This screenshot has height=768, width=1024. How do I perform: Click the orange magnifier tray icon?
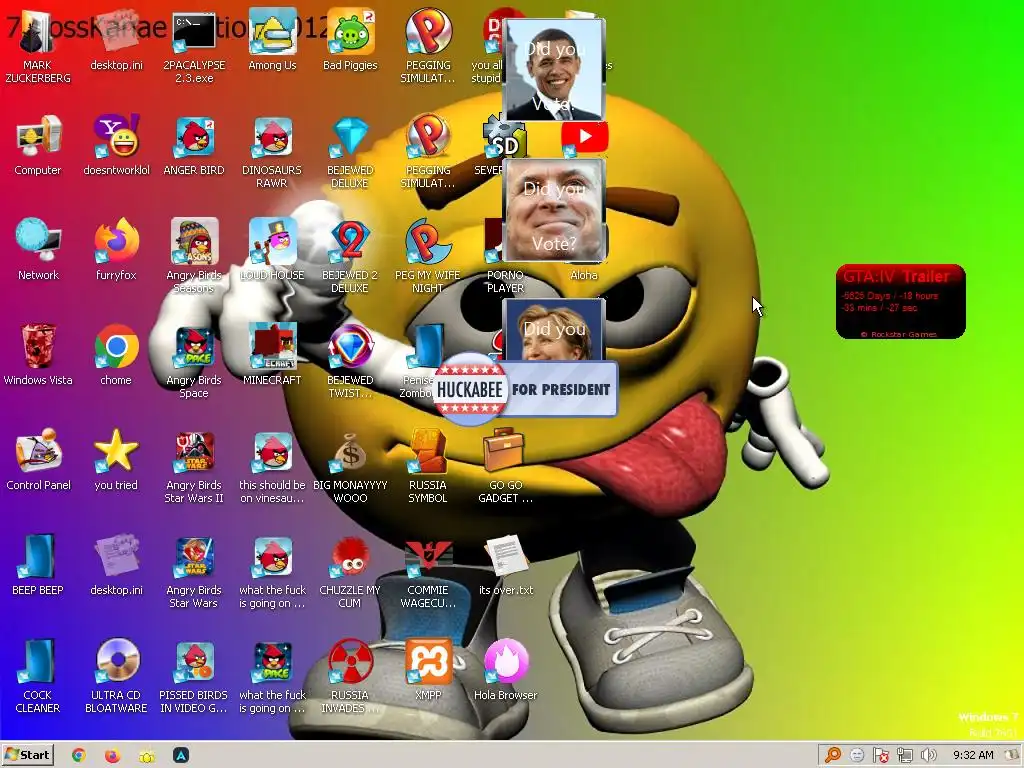coord(833,755)
